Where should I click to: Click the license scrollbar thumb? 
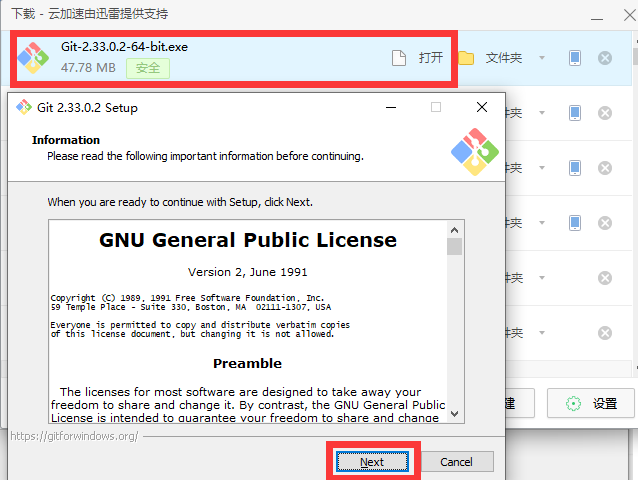tap(454, 247)
